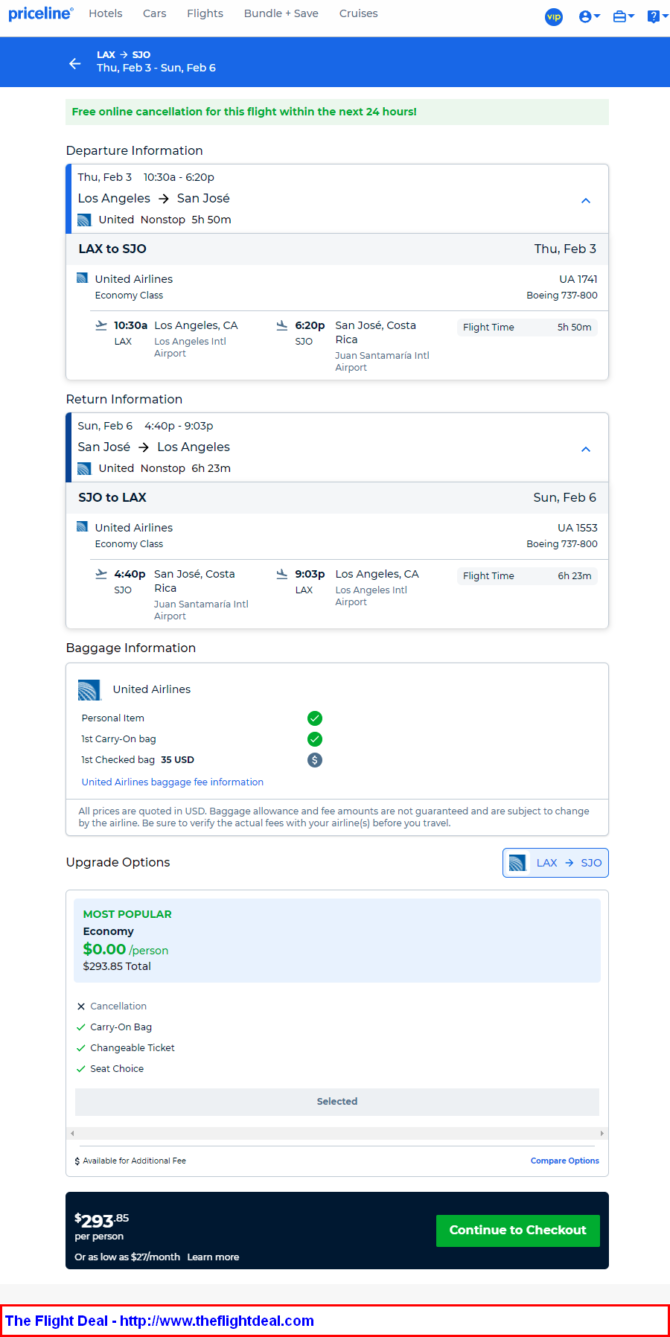
Task: Open the Cars tab
Action: 154,14
